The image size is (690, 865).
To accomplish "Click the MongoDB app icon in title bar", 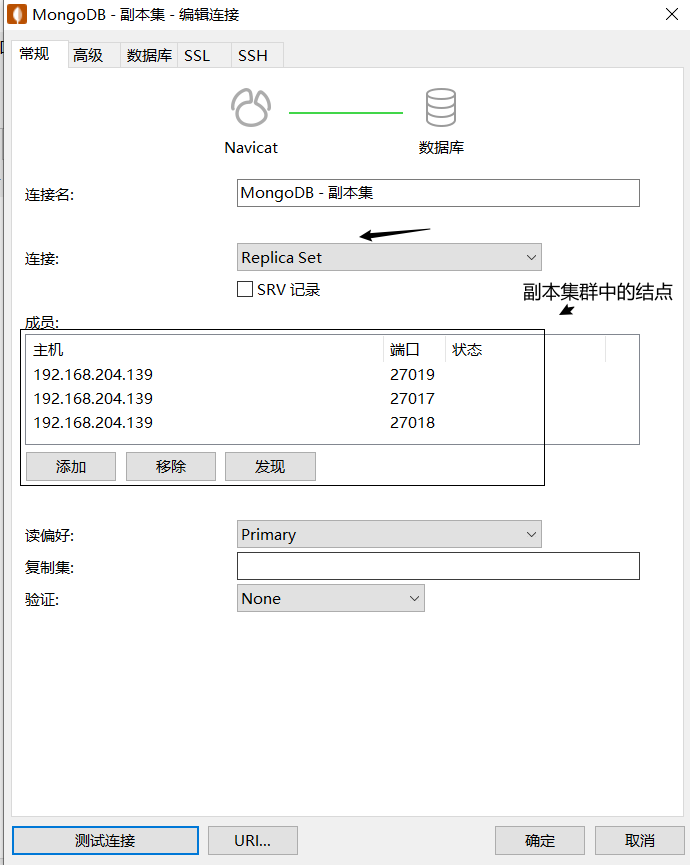I will pyautogui.click(x=17, y=14).
